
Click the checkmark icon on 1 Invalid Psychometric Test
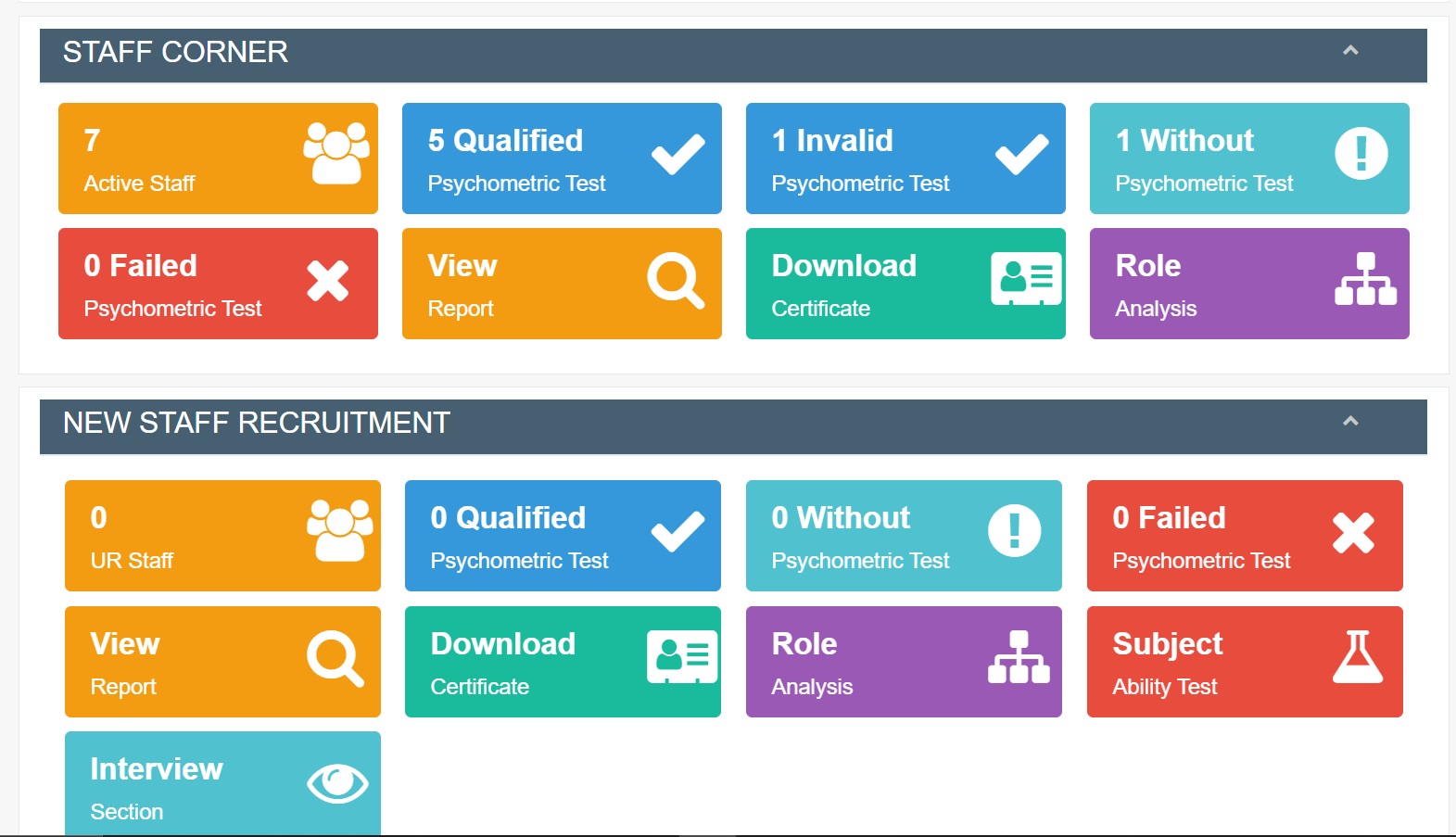tap(1021, 154)
